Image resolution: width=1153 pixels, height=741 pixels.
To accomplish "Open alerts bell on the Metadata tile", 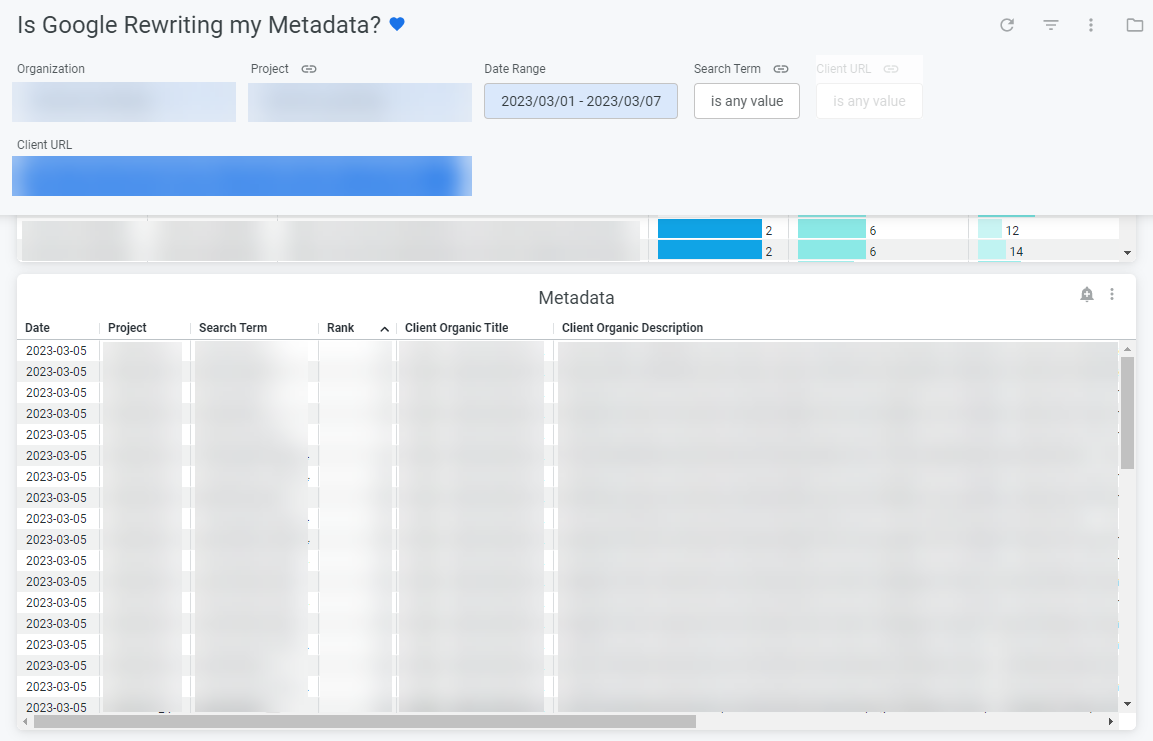I will tap(1087, 294).
